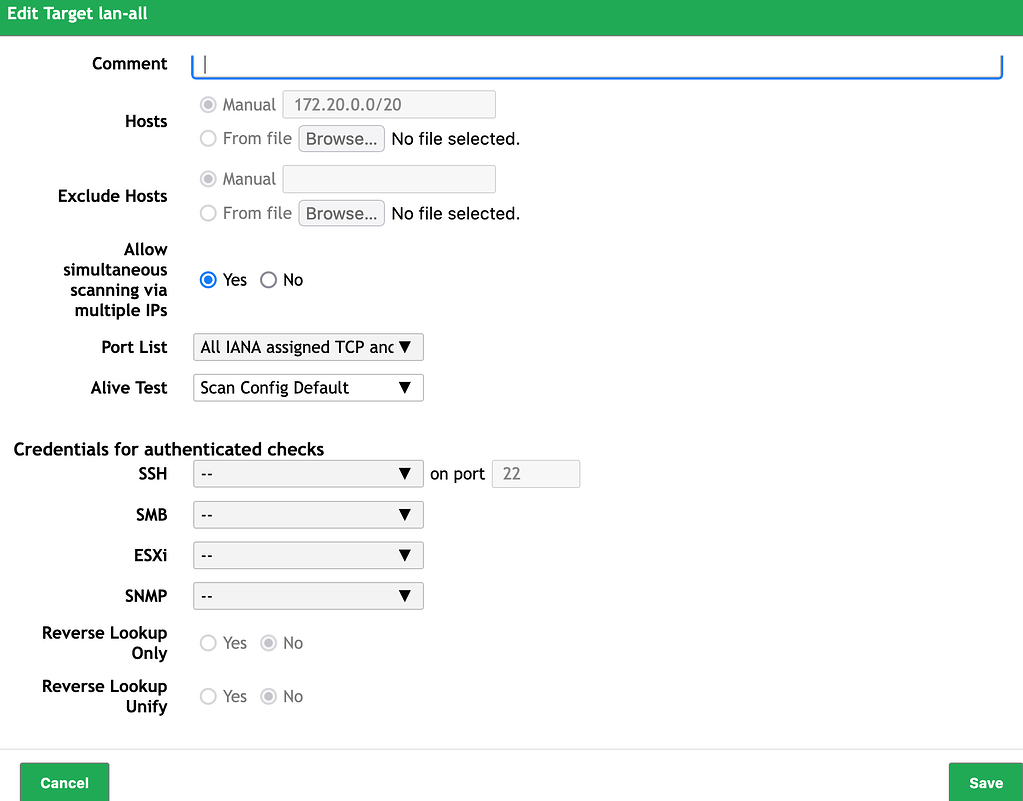Screen dimensions: 1023x801
Task: Disable simultaneous scanning via multiple IPs
Action: pos(267,280)
